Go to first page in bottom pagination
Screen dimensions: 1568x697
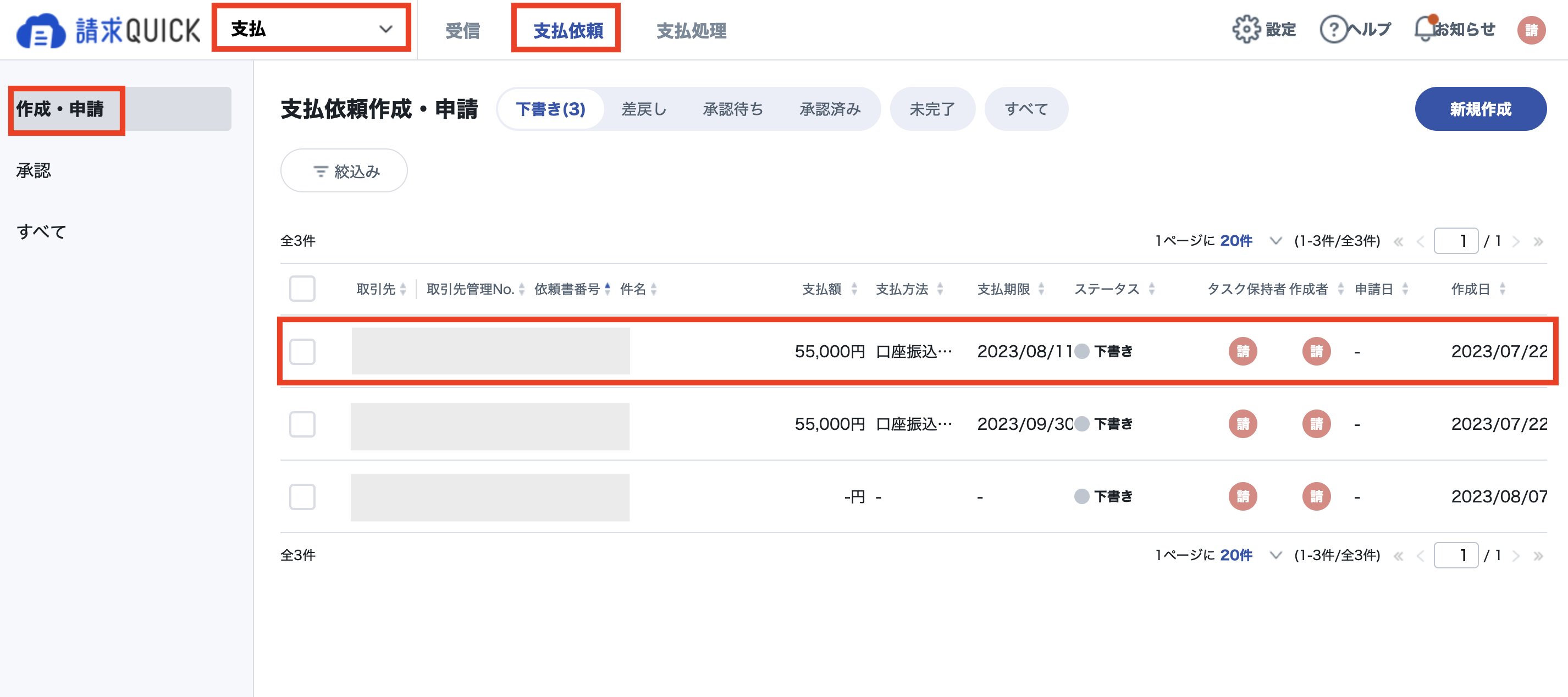(1398, 556)
